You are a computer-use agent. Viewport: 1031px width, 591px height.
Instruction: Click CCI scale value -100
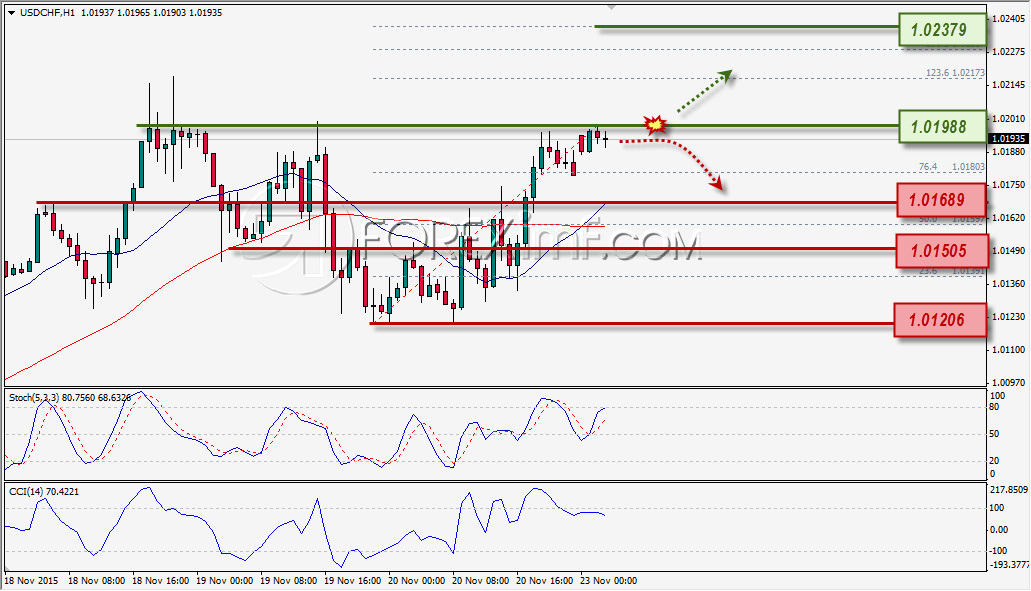997,551
